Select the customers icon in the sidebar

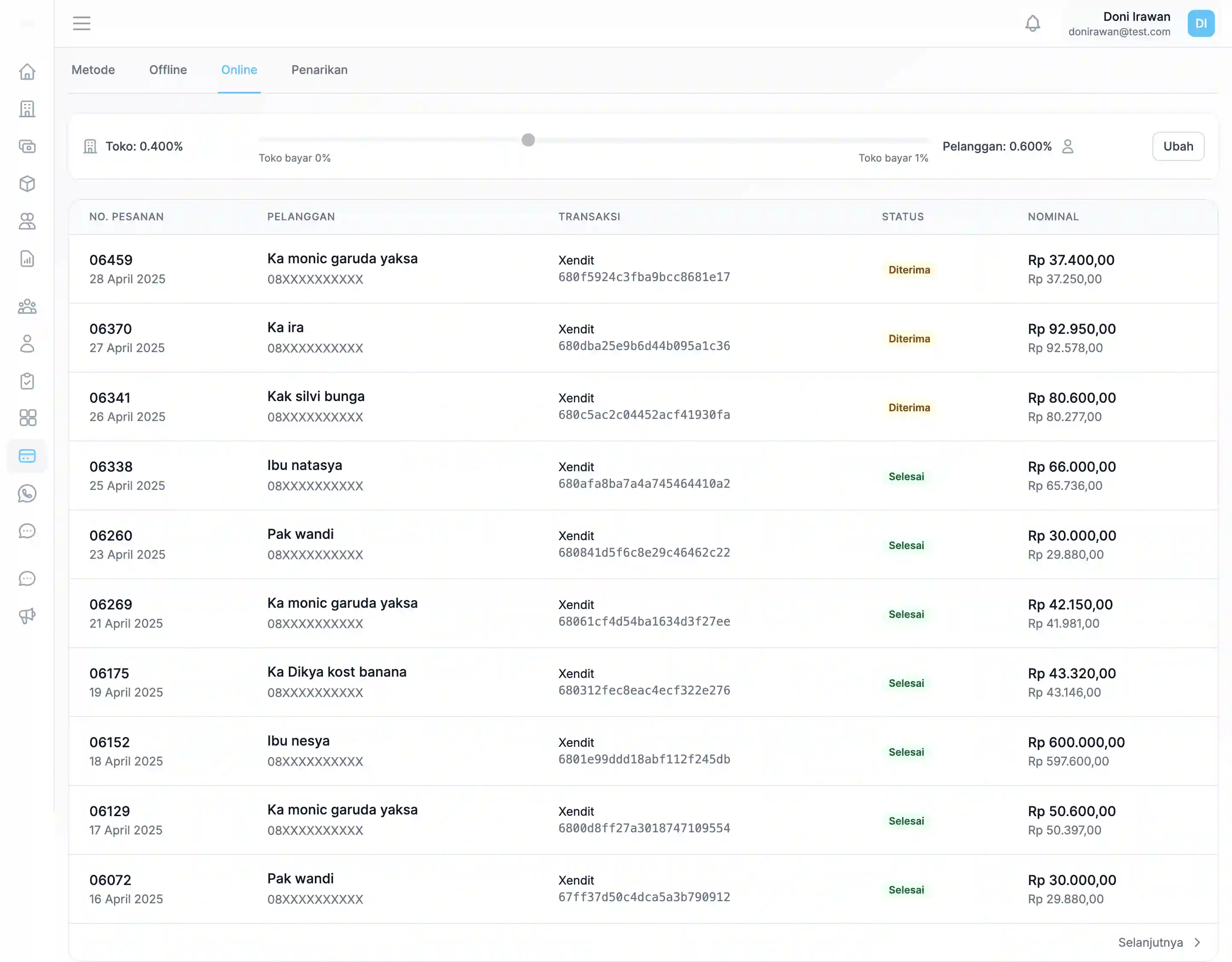point(27,221)
